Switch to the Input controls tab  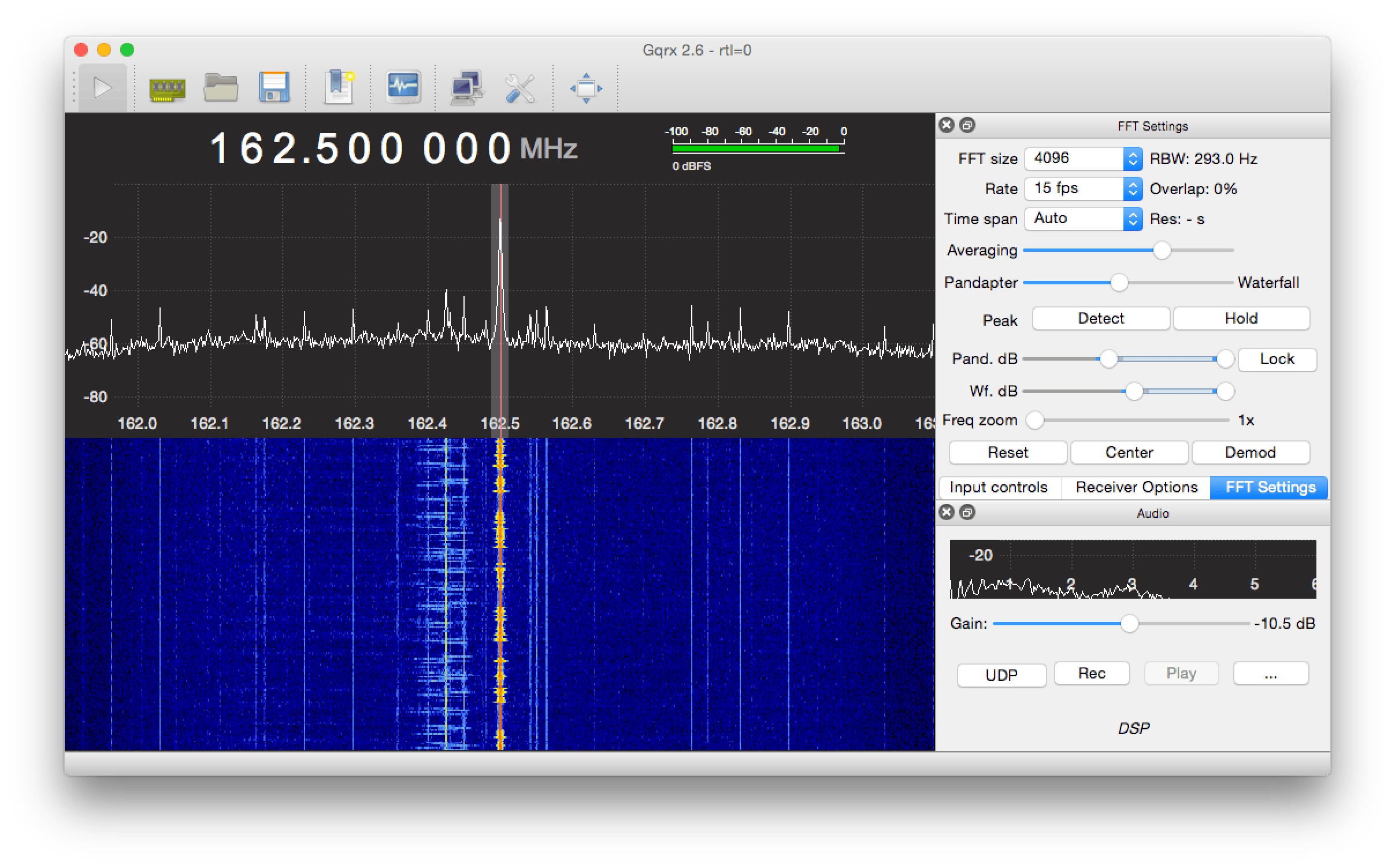pos(998,487)
